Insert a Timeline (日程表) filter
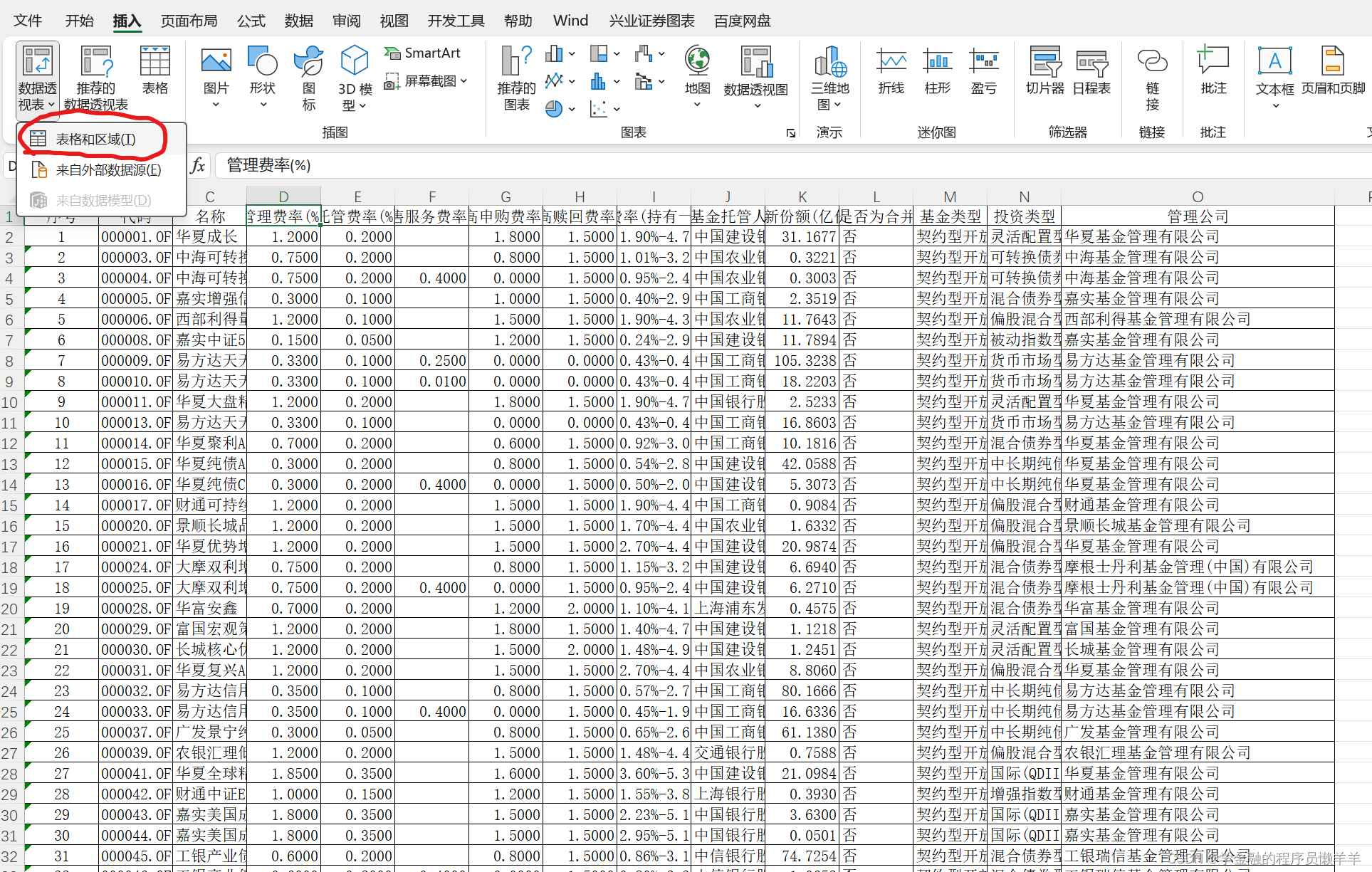This screenshot has width=1372, height=872. point(1091,71)
